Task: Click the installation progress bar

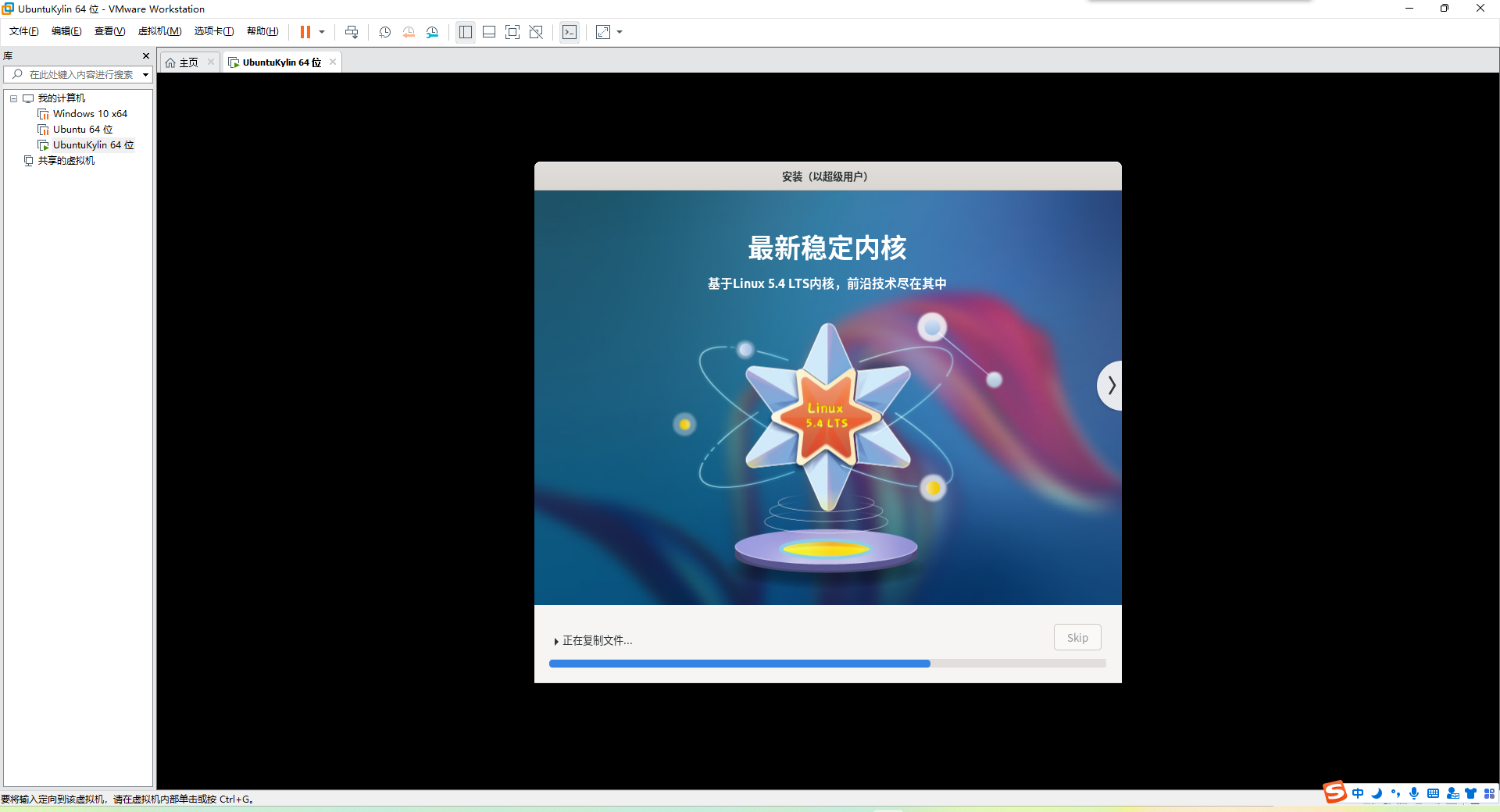Action: 827,664
